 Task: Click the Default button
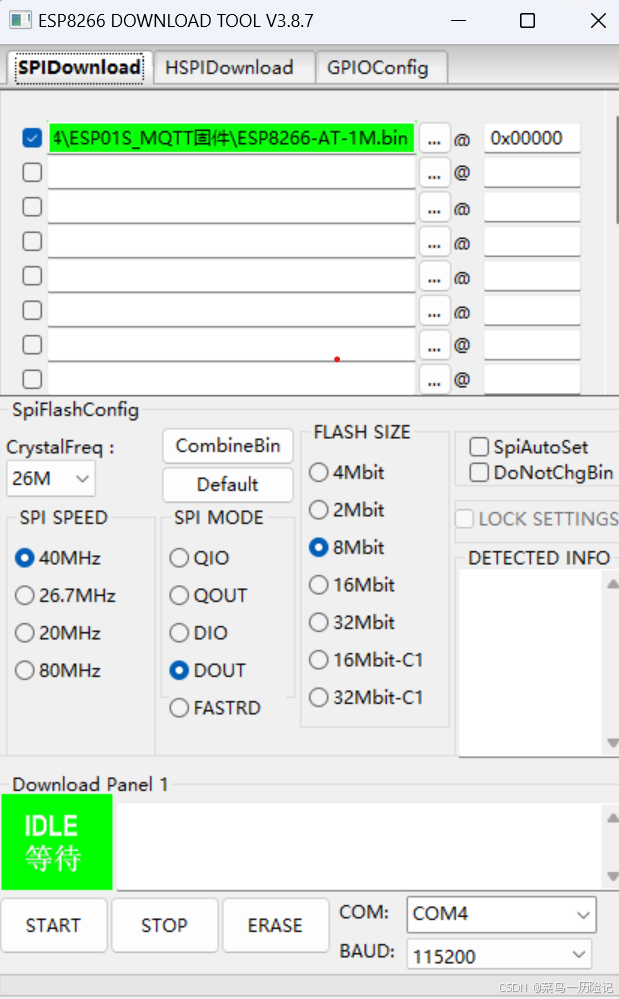227,484
